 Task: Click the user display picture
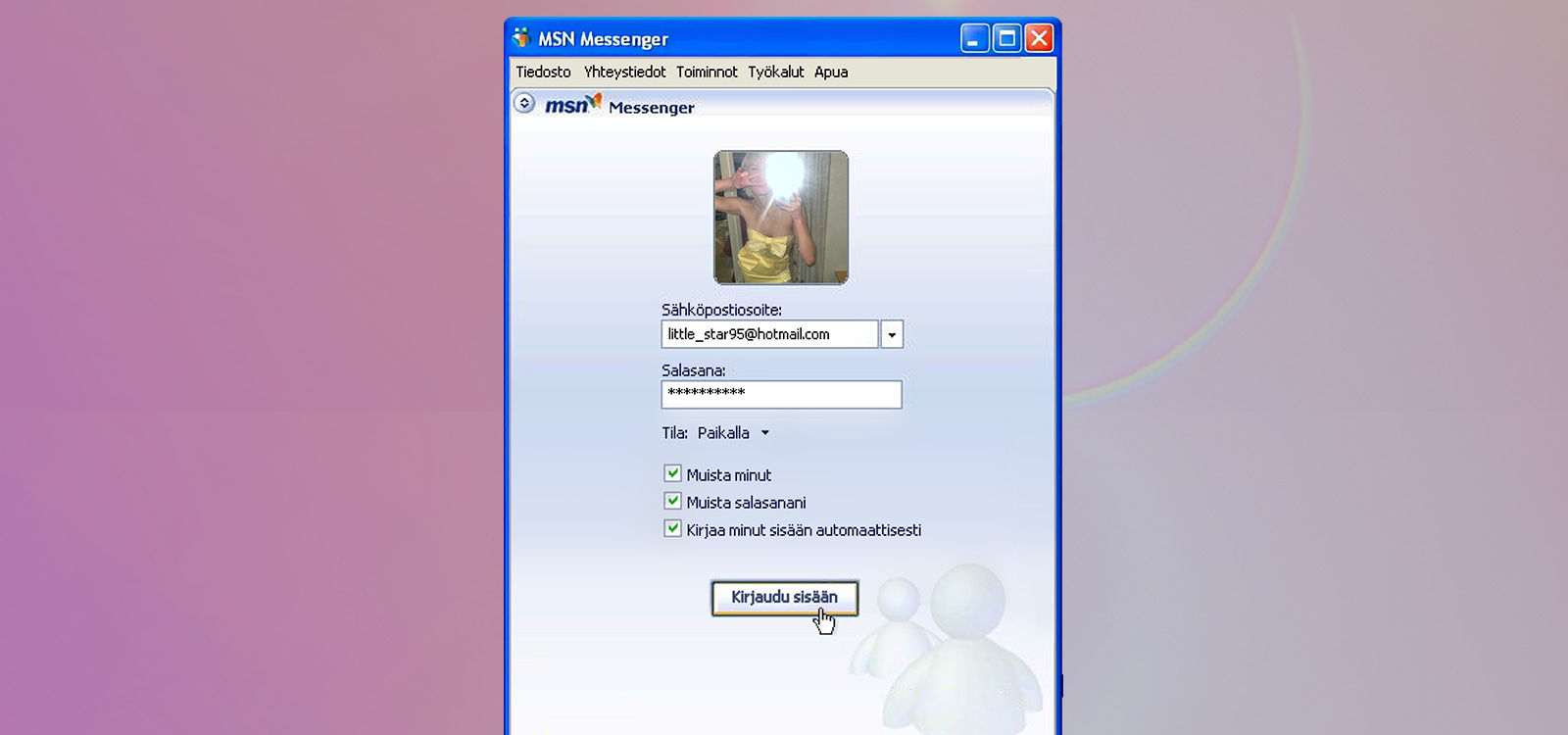coord(781,218)
